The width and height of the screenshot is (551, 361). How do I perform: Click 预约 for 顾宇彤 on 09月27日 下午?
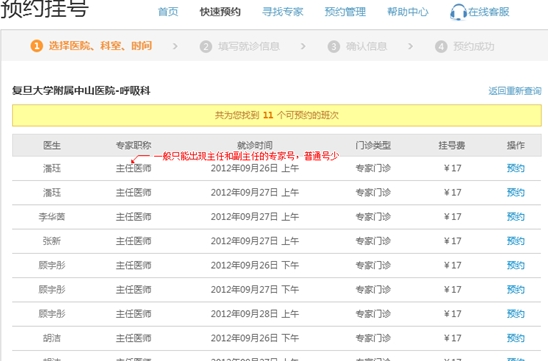(x=516, y=290)
